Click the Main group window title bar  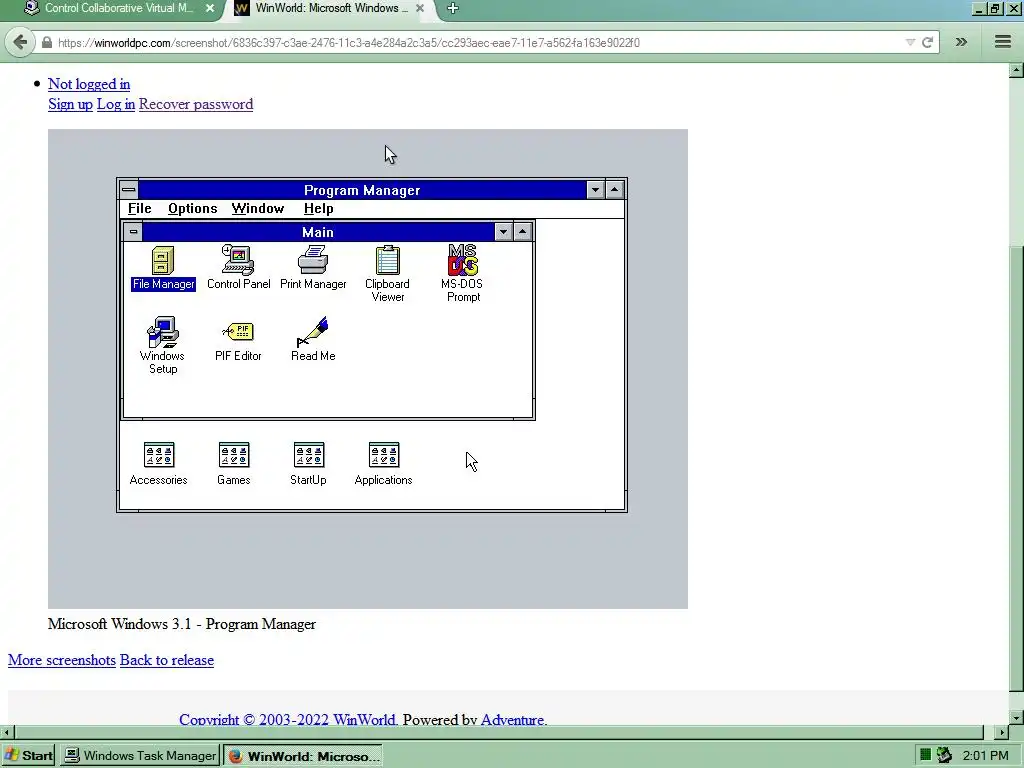318,232
